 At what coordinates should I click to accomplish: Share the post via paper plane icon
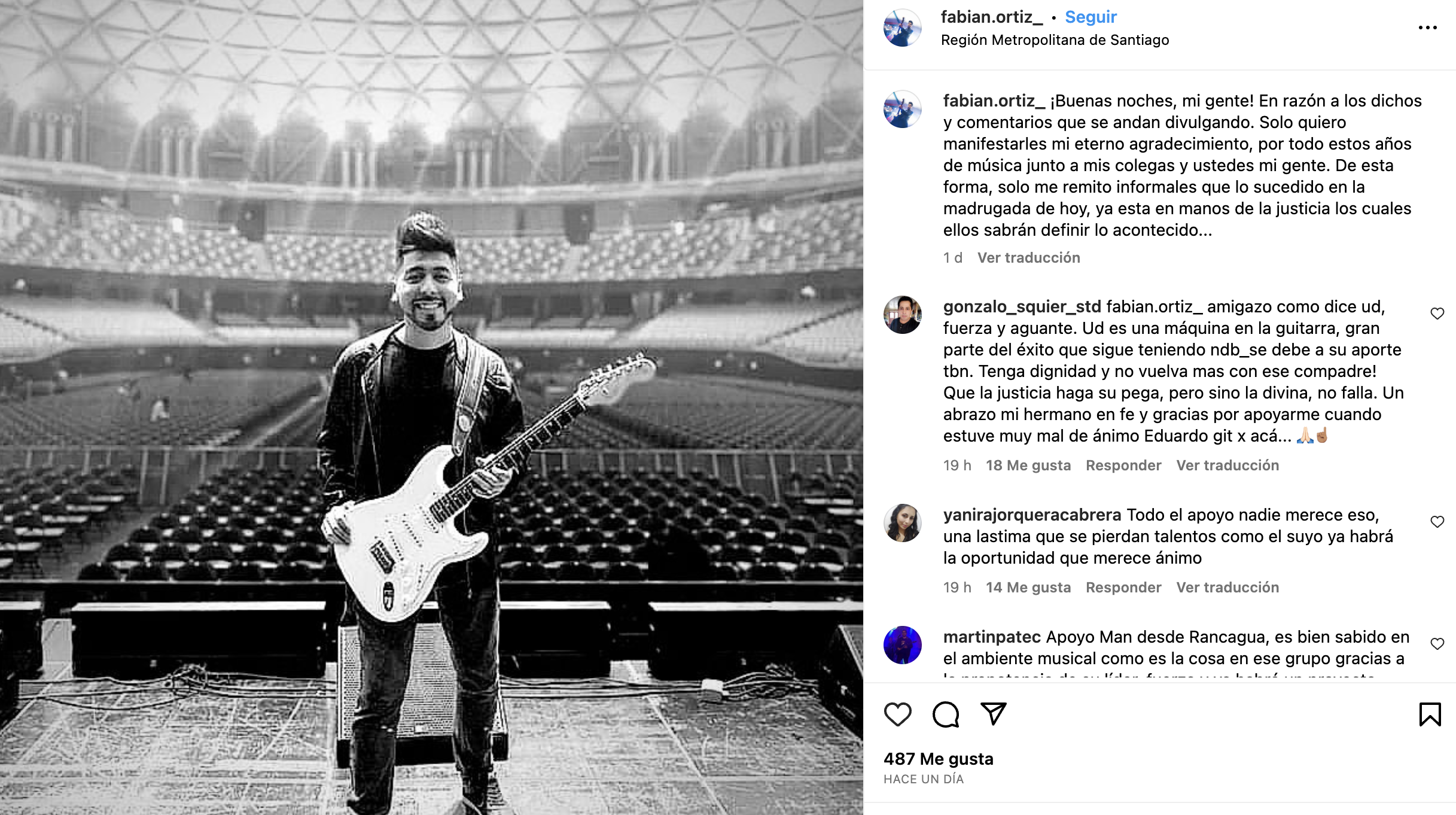994,714
